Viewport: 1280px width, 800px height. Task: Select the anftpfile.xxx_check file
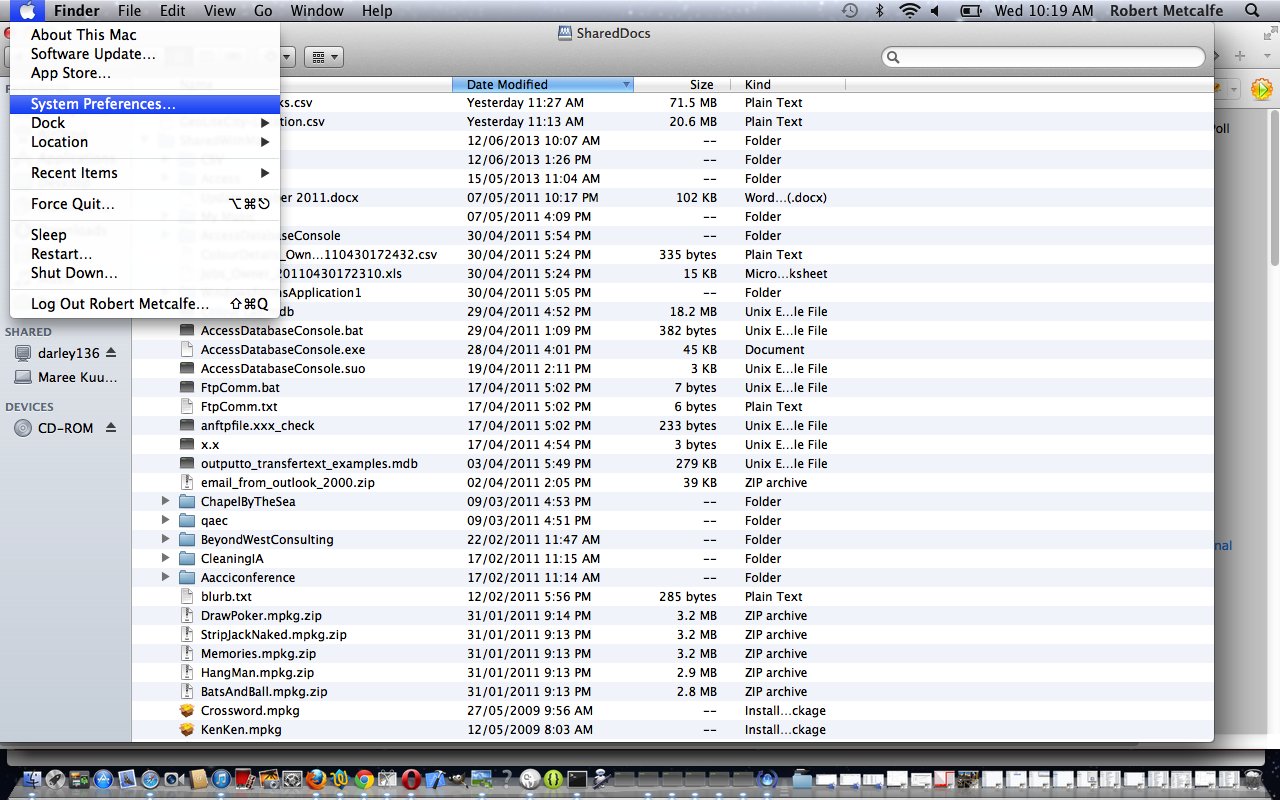(257, 425)
